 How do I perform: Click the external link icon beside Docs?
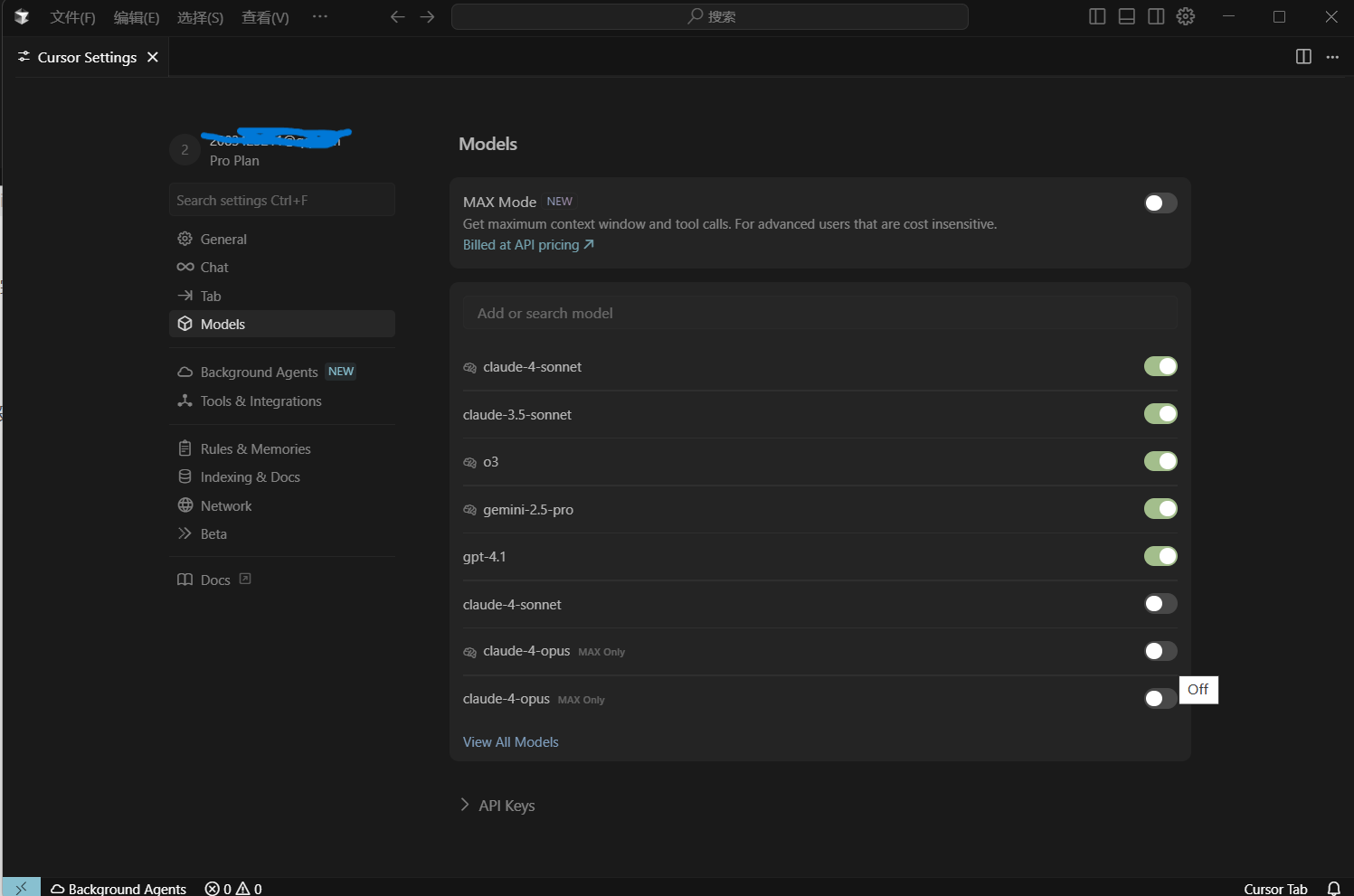[245, 579]
